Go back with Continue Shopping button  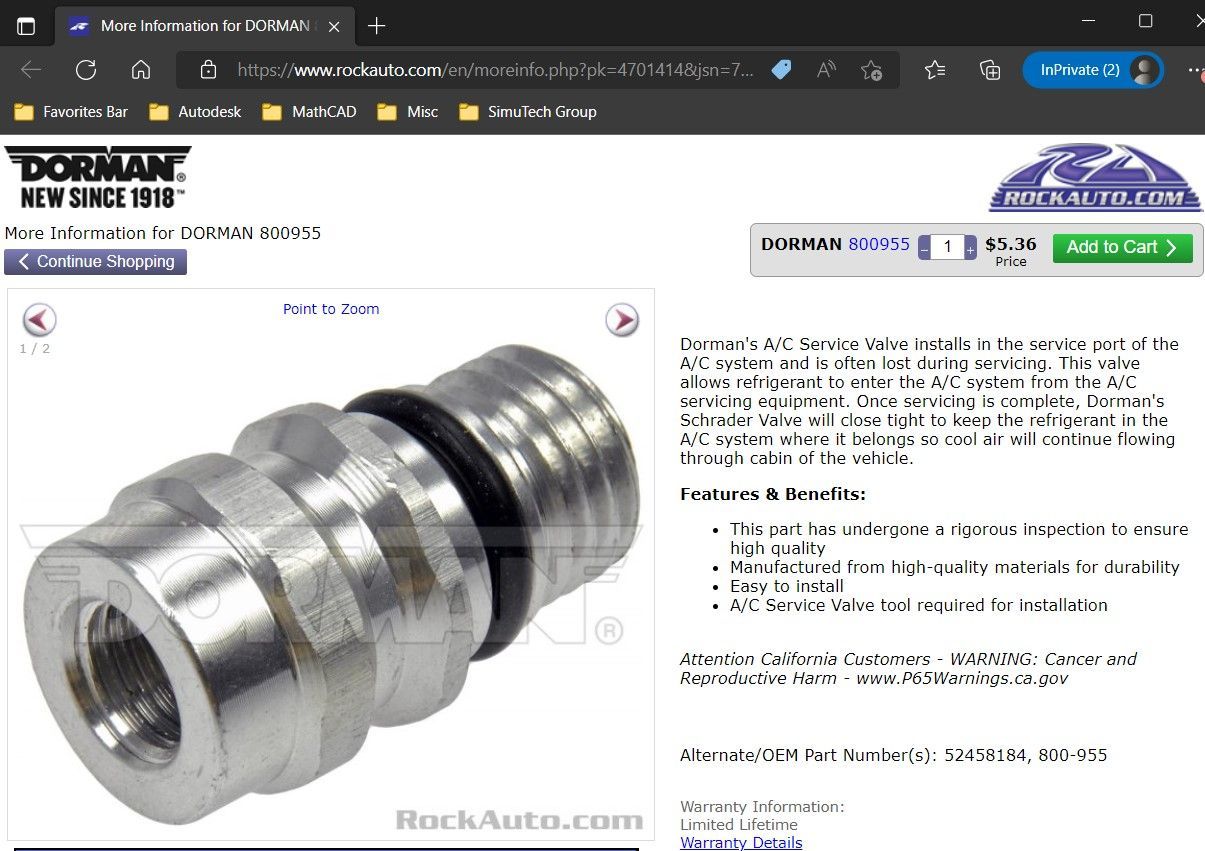tap(95, 262)
